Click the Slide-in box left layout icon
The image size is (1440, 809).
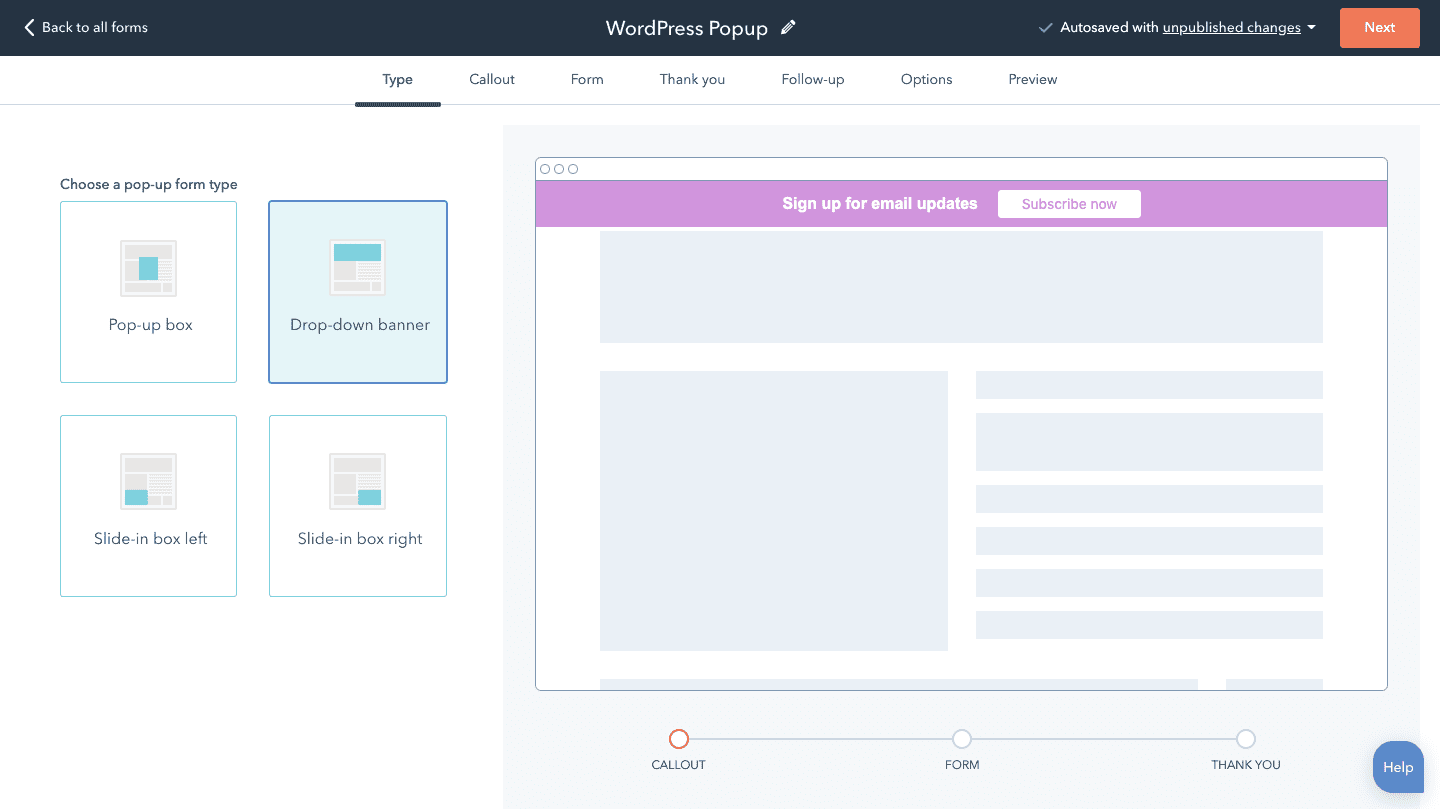(149, 482)
